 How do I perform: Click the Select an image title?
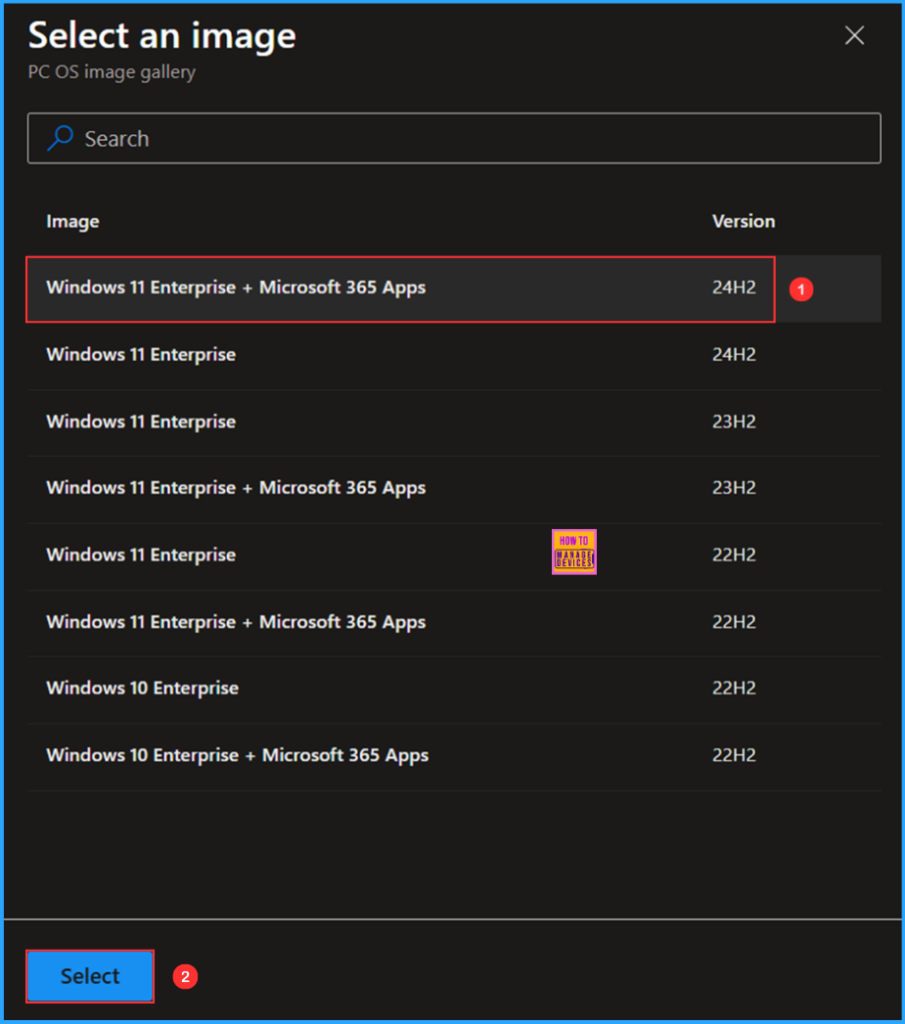(162, 35)
